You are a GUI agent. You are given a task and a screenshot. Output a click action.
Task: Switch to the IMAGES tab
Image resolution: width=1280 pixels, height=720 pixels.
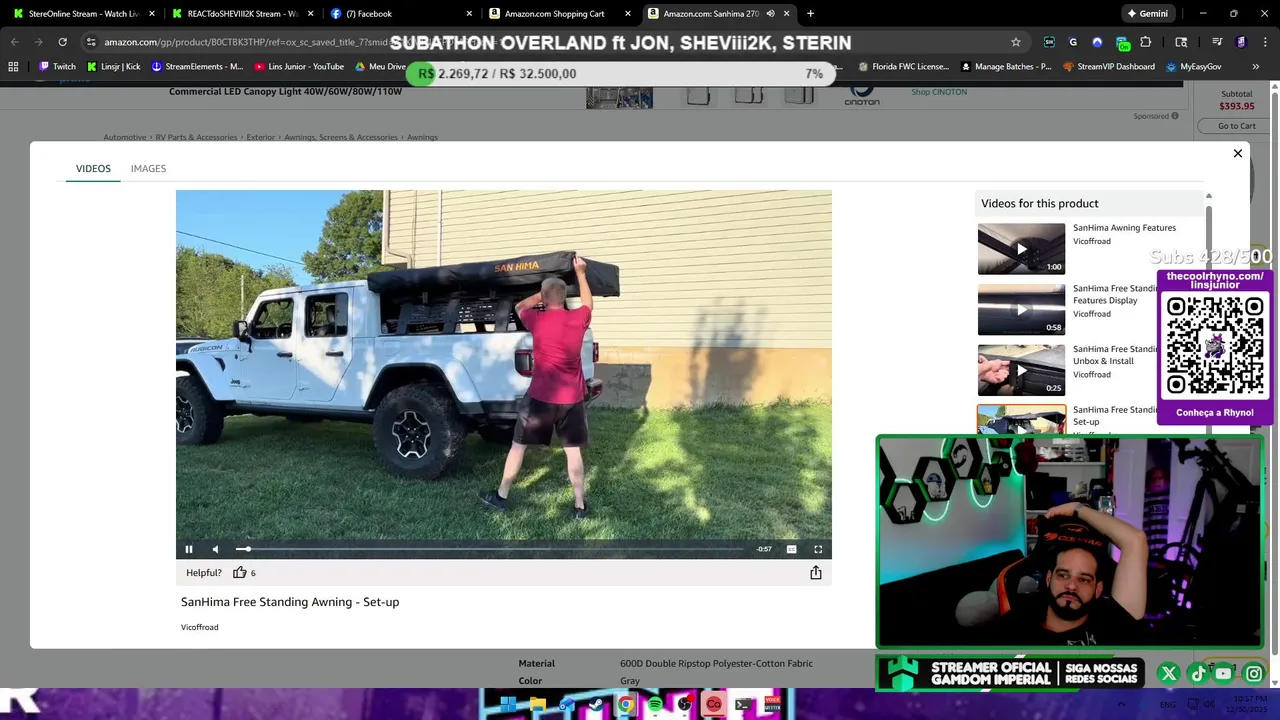click(148, 169)
